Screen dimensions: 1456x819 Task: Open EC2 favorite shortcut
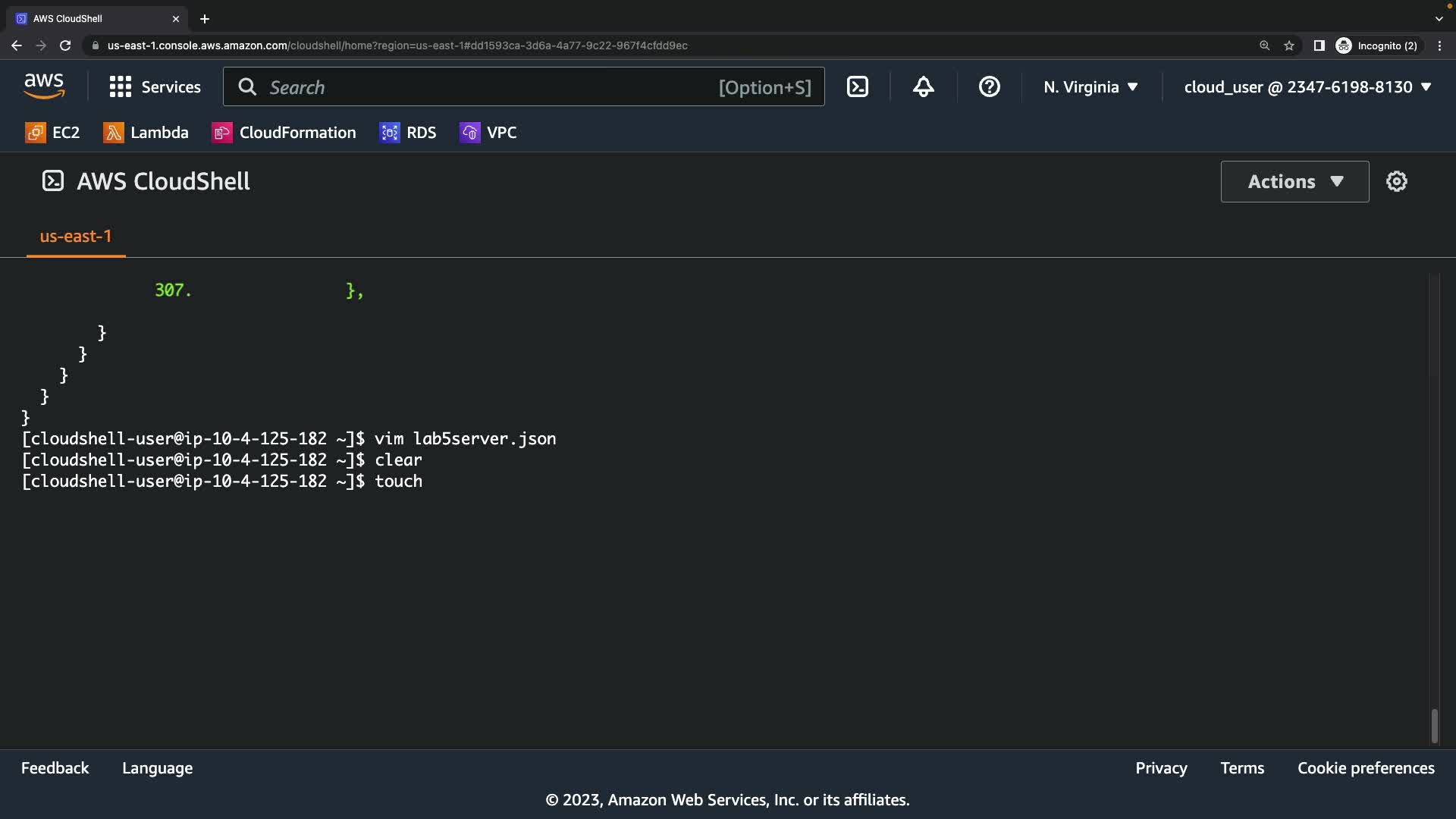52,133
